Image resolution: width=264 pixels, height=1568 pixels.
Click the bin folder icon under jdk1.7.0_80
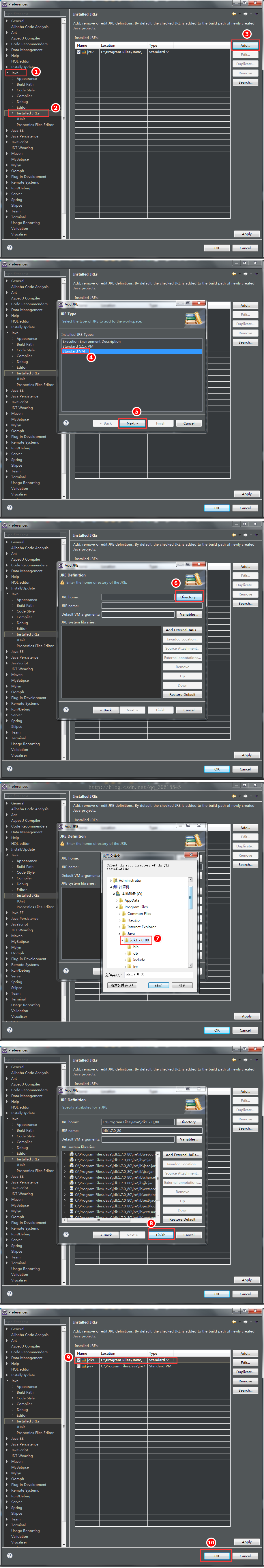tap(129, 947)
